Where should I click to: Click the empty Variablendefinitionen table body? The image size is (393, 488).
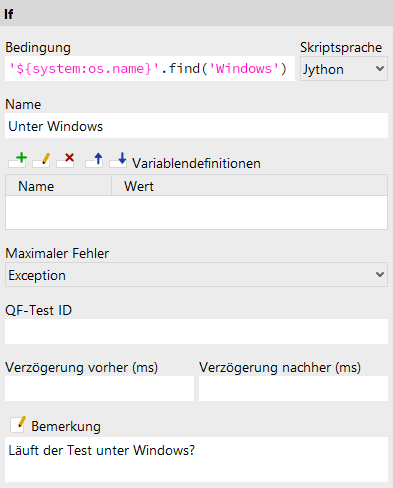pos(196,212)
